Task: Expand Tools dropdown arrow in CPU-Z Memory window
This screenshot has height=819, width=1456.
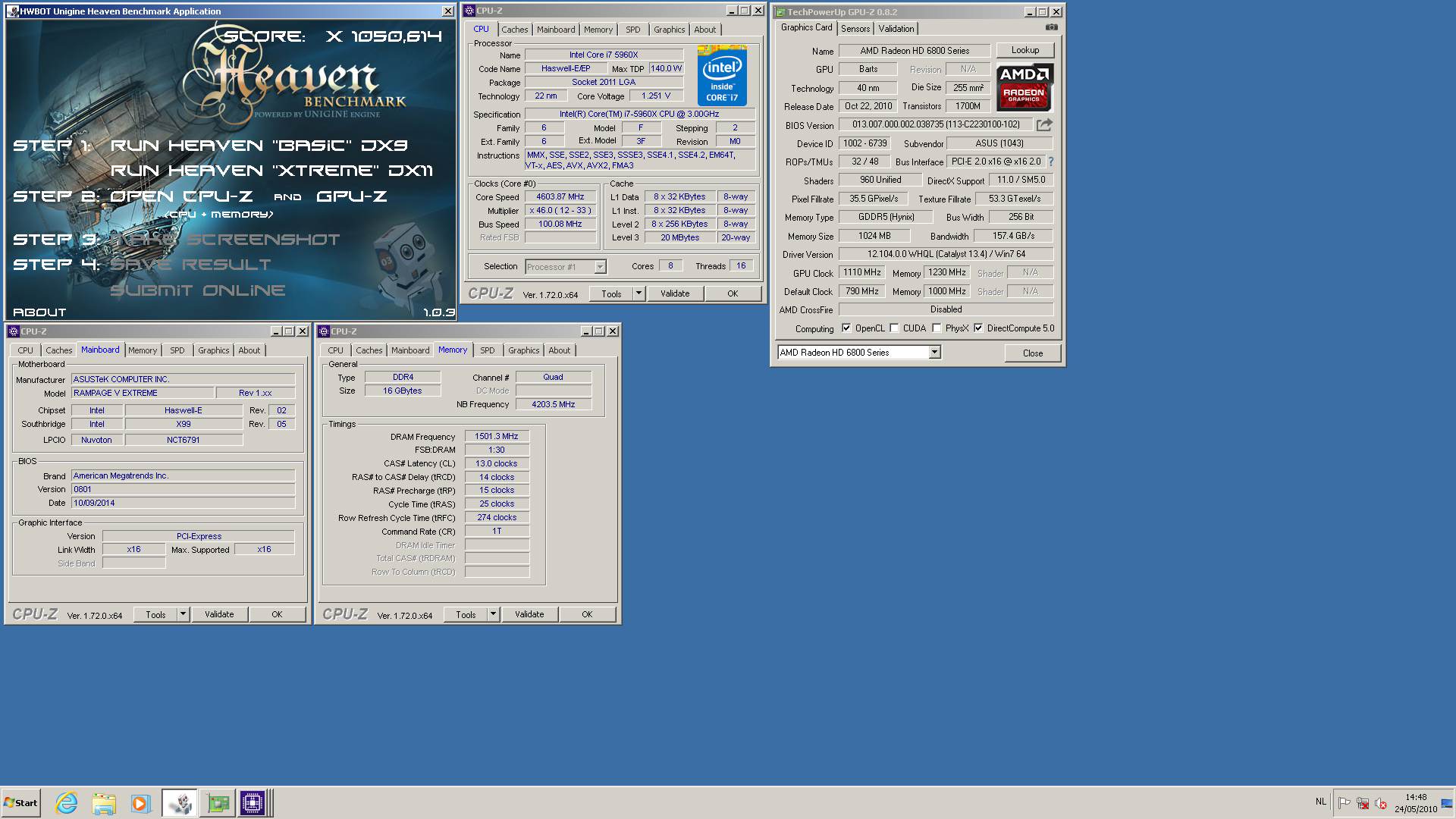Action: [493, 614]
